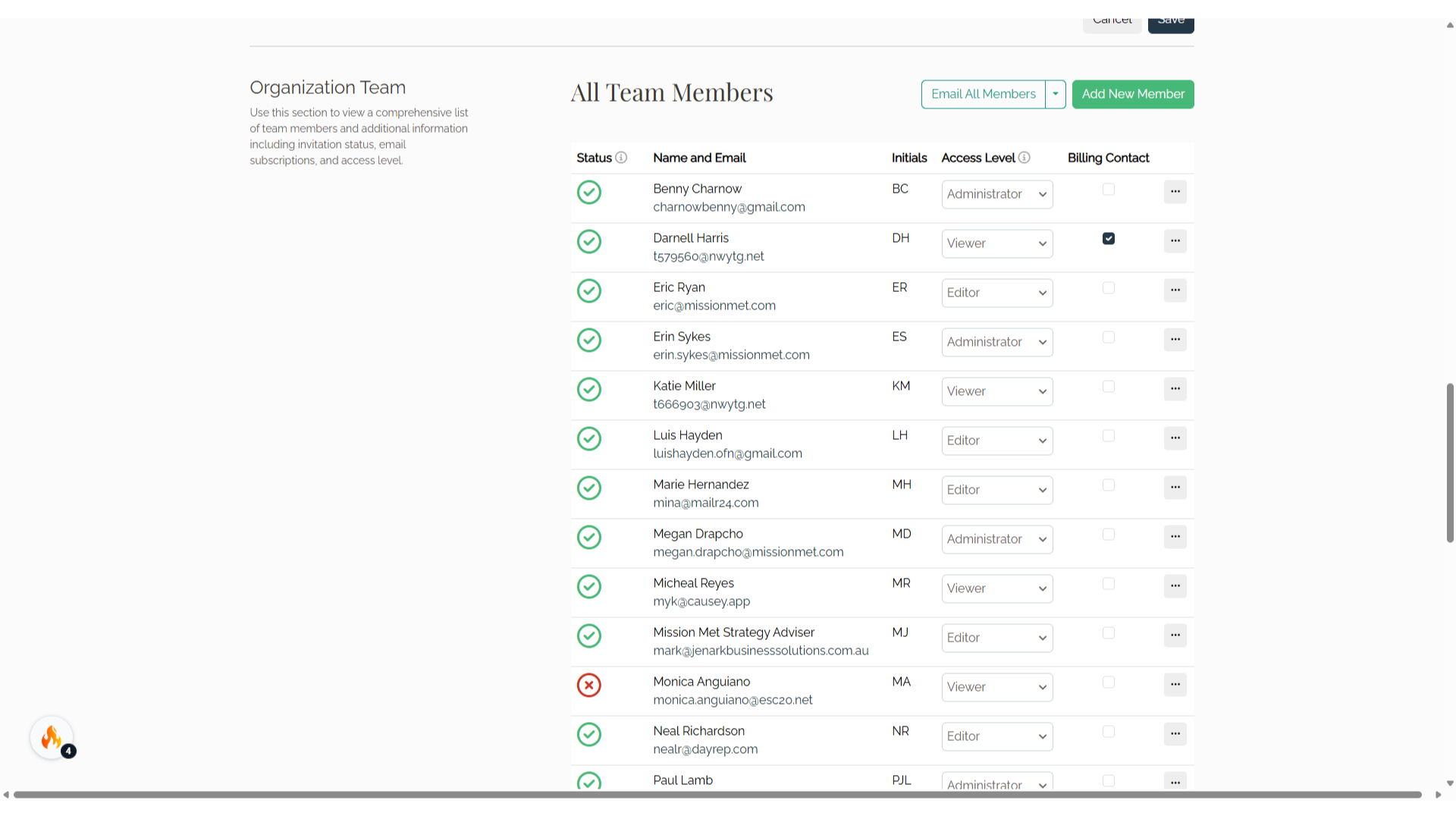Expand the Email All Members dropdown arrow
This screenshot has width=1456, height=819.
coord(1056,94)
